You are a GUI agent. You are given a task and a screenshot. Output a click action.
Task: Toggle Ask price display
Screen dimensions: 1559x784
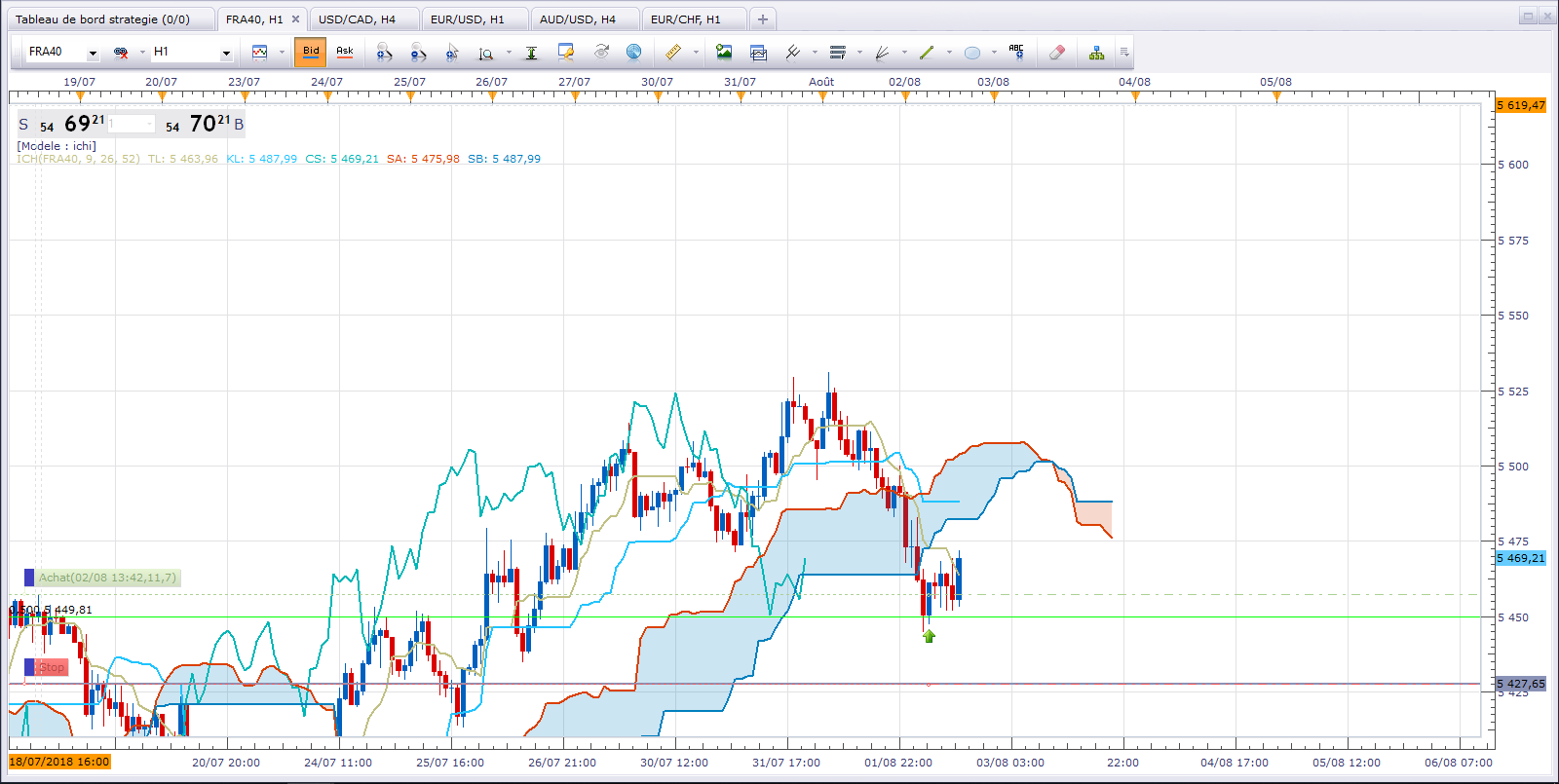click(x=345, y=52)
